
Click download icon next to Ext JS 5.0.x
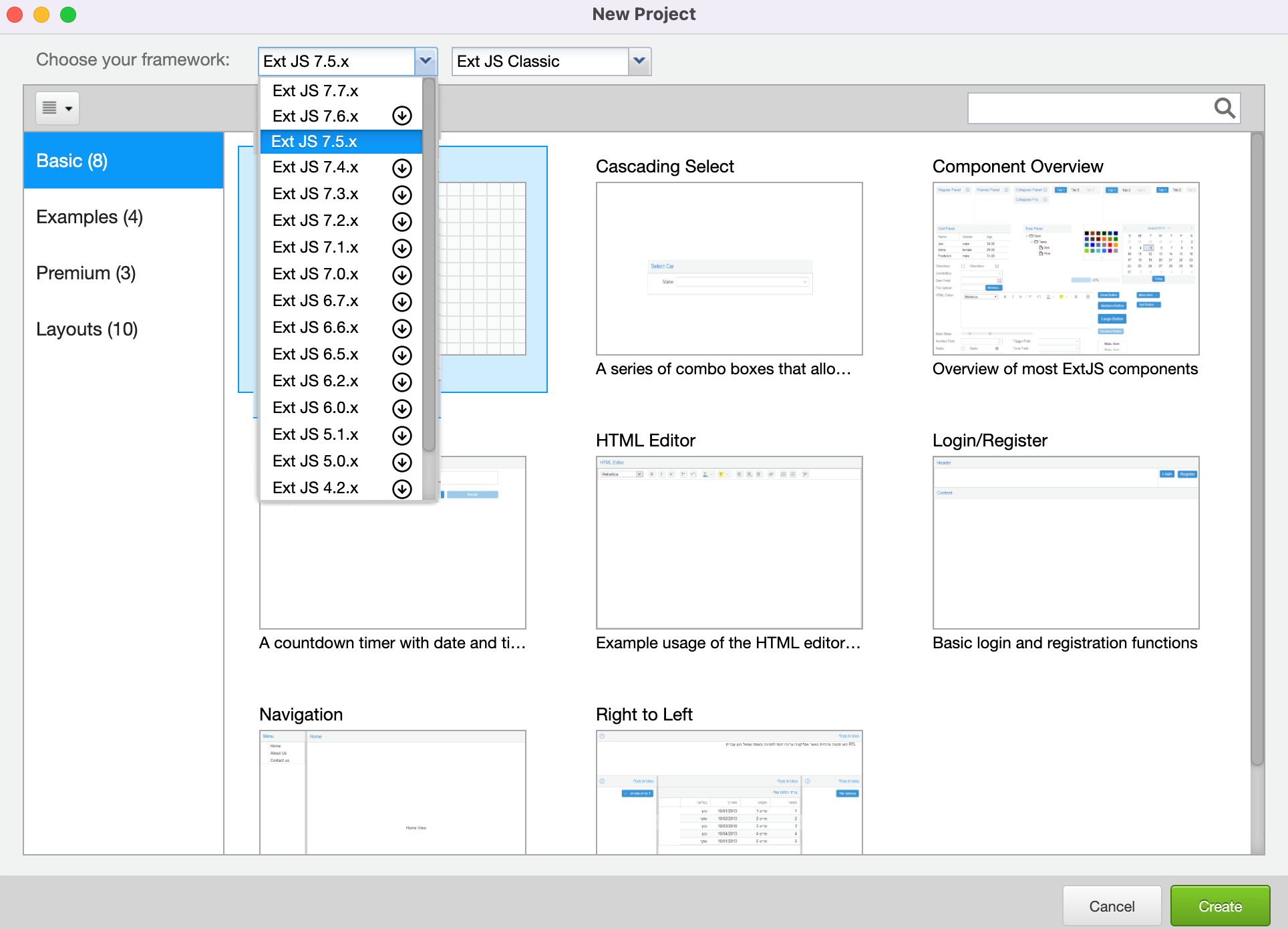401,462
